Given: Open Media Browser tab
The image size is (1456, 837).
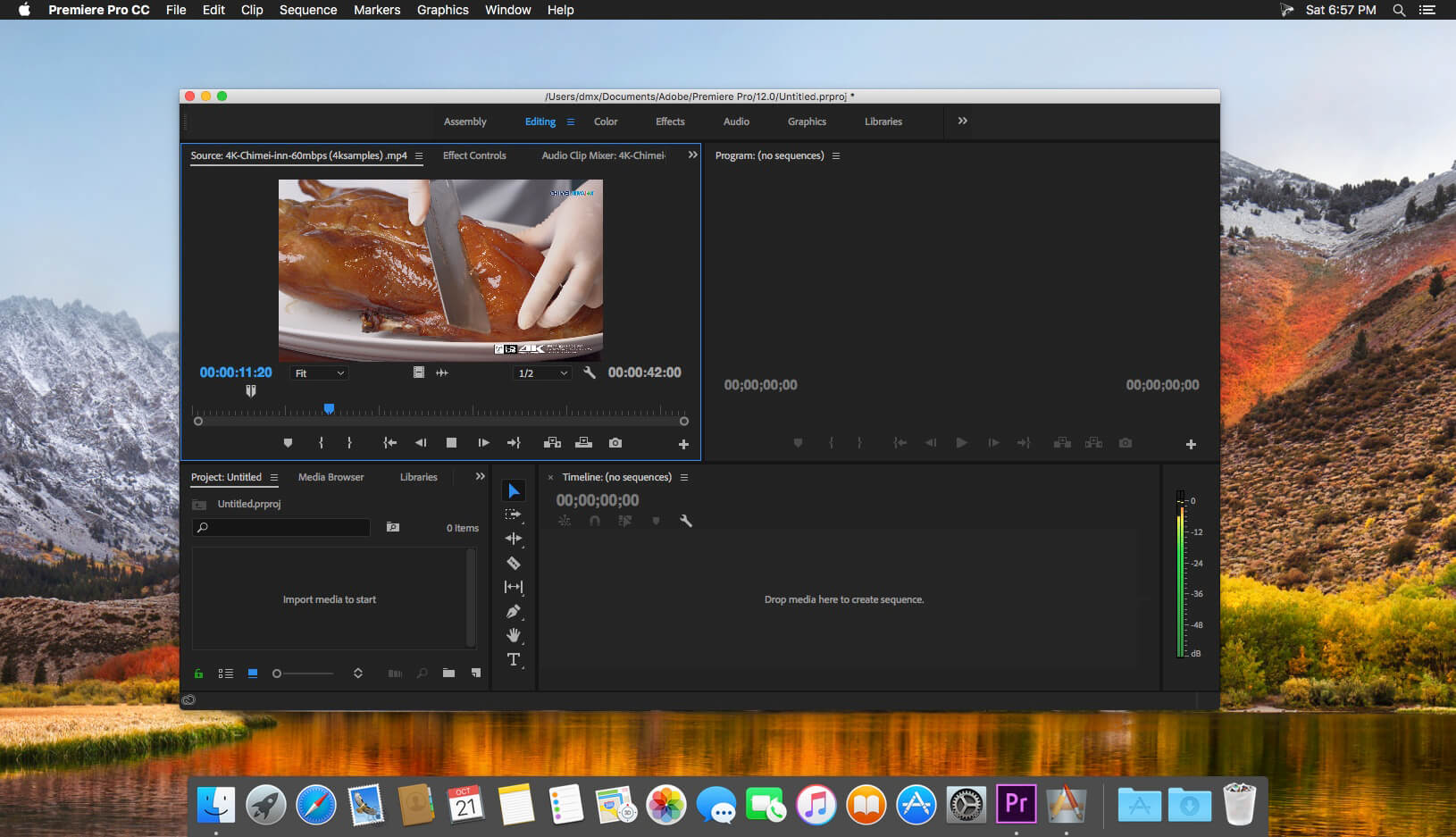Looking at the screenshot, I should tap(331, 477).
